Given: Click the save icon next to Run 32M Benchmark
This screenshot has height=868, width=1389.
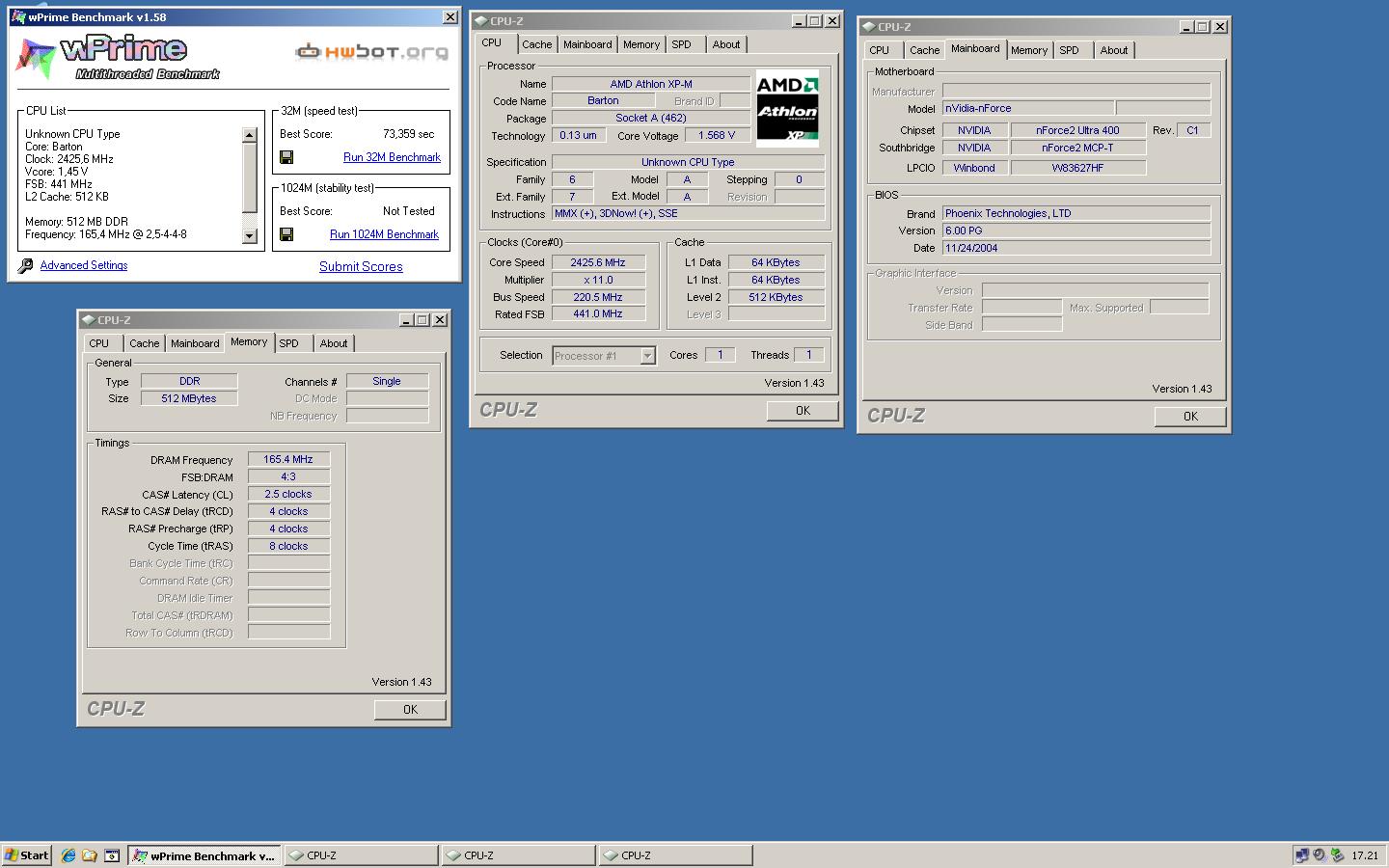Looking at the screenshot, I should pyautogui.click(x=286, y=157).
